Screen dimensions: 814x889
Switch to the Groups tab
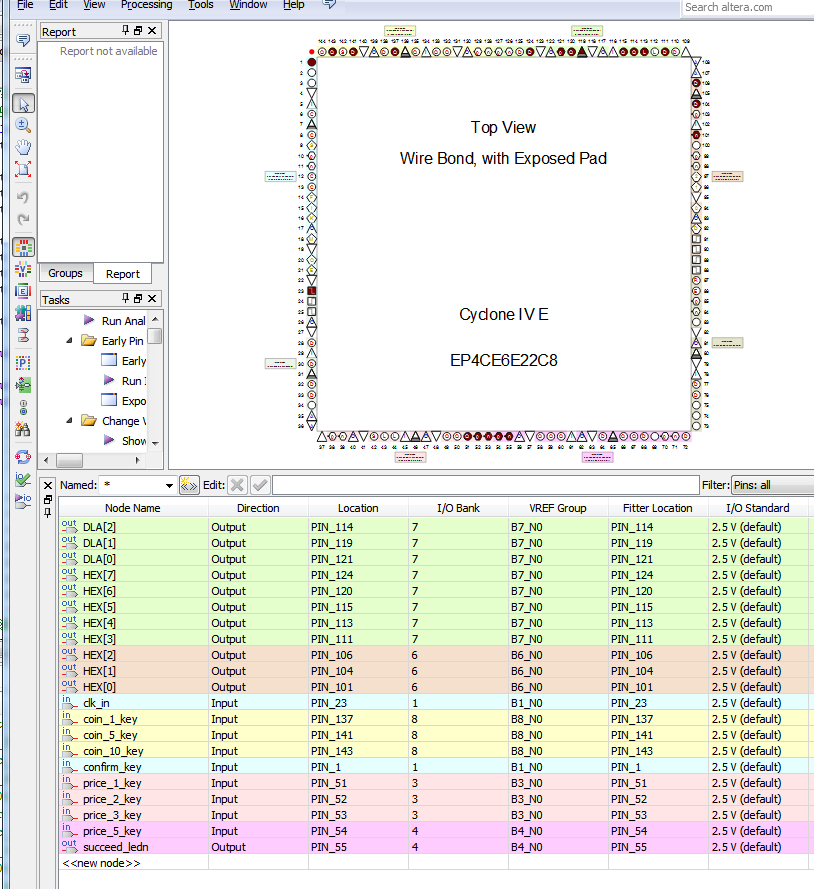(64, 273)
